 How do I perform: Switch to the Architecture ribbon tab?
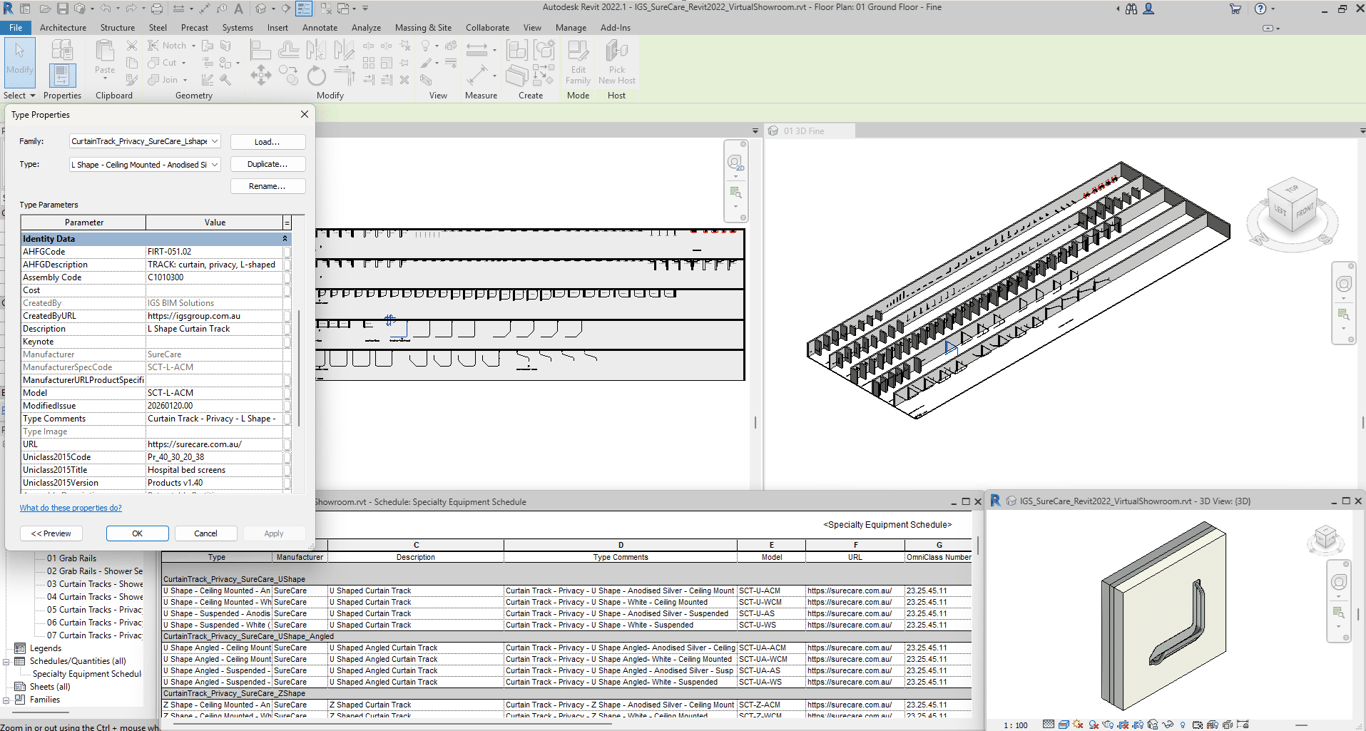(63, 28)
